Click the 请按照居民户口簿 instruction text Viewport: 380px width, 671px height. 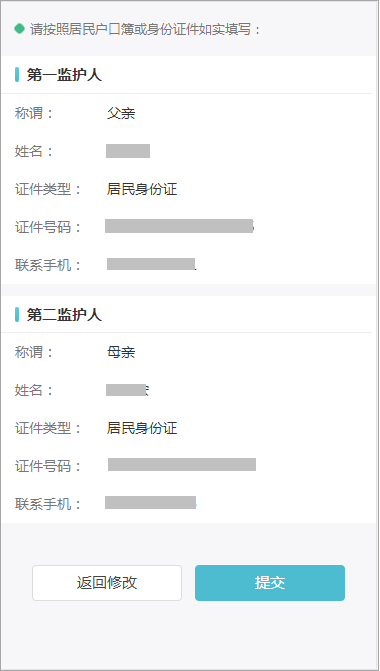click(145, 29)
